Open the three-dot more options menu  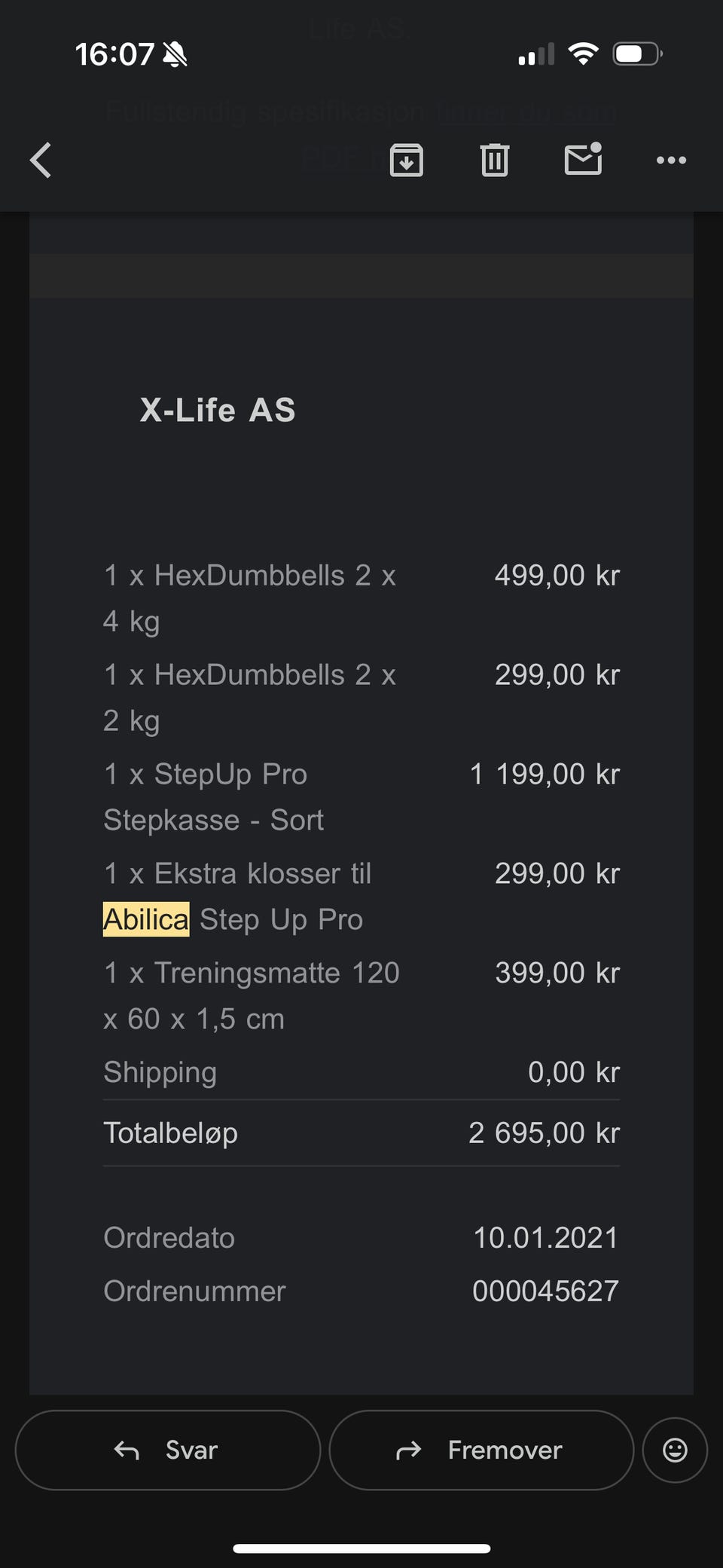671,160
